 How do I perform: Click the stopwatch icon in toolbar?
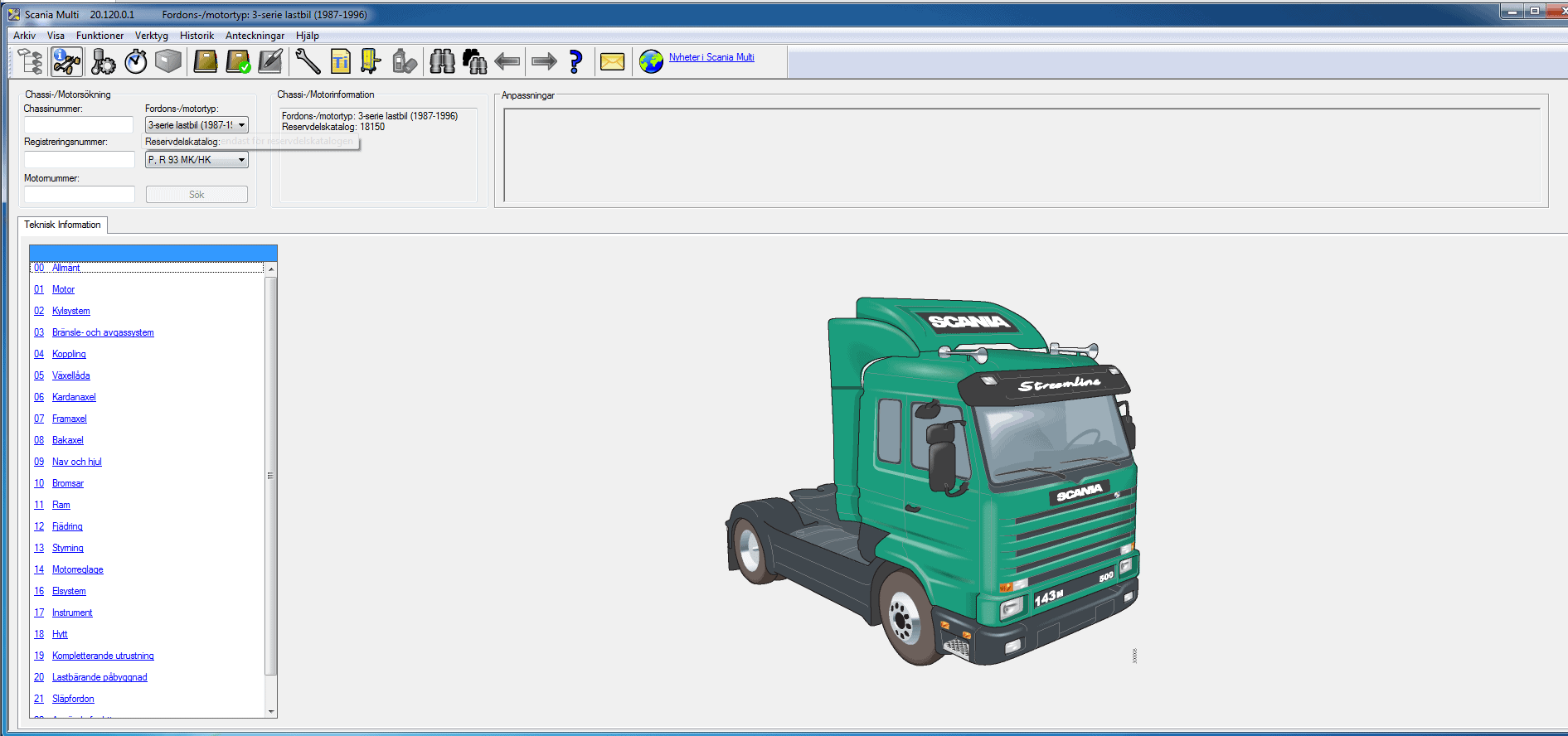[x=136, y=61]
